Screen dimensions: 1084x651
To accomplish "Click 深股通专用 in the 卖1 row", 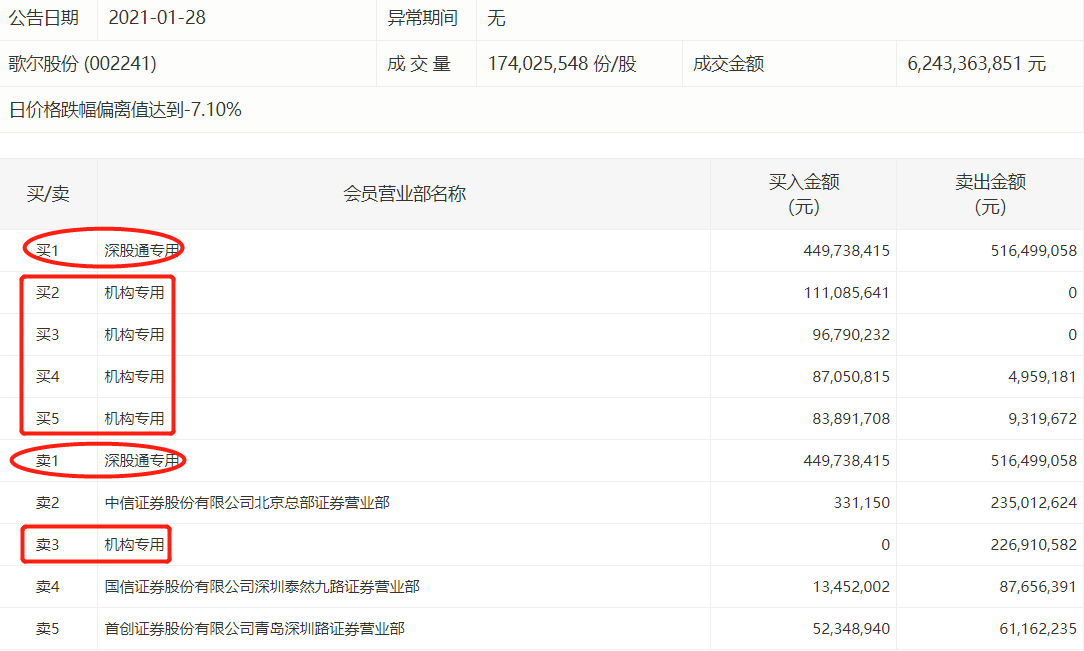I will (x=142, y=461).
